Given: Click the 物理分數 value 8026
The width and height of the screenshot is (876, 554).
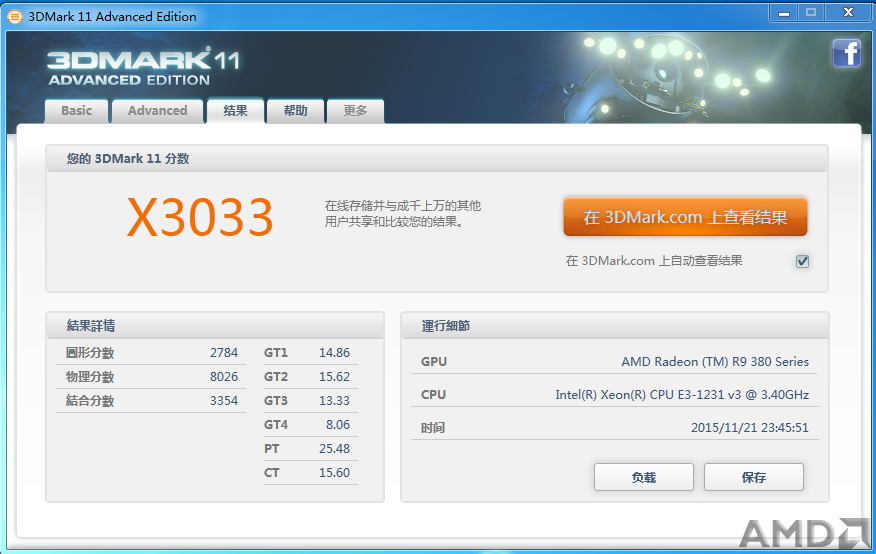Looking at the screenshot, I should click(x=224, y=377).
